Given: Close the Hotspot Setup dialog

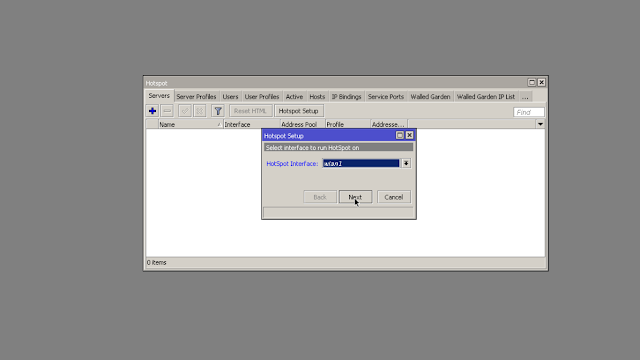Looking at the screenshot, I should (x=409, y=135).
